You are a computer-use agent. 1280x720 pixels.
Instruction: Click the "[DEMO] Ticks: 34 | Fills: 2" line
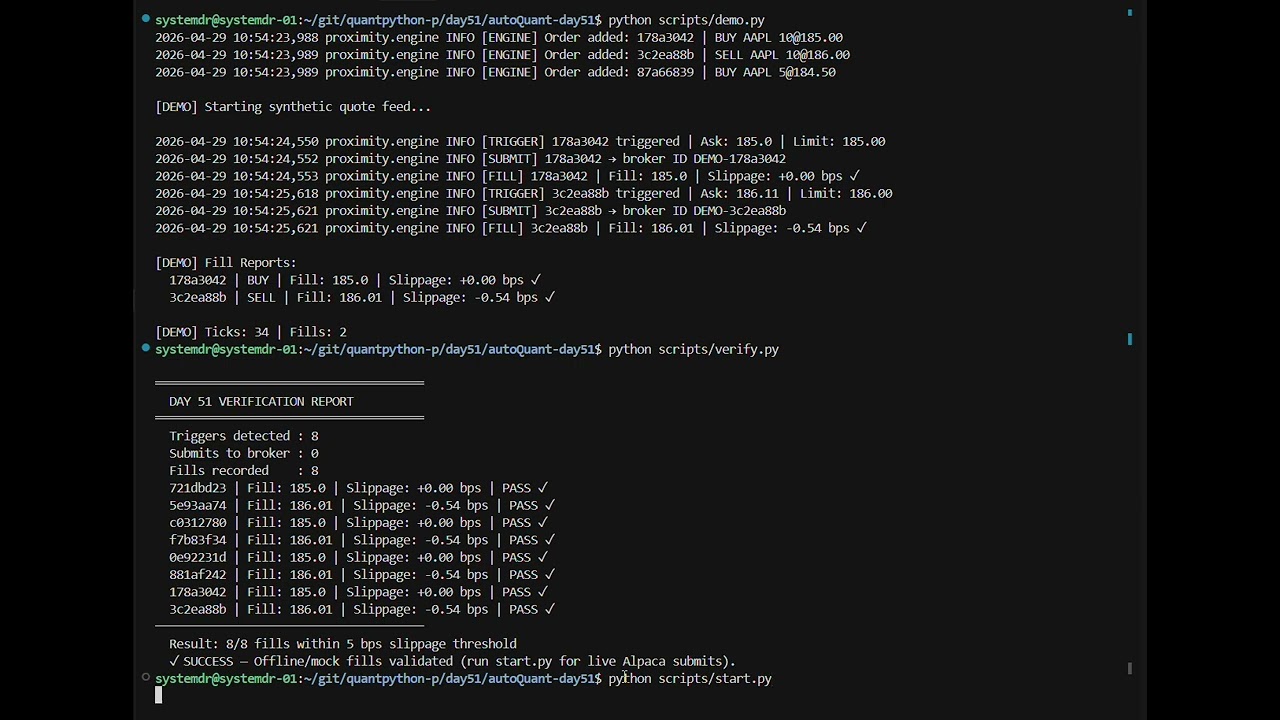[x=251, y=332]
